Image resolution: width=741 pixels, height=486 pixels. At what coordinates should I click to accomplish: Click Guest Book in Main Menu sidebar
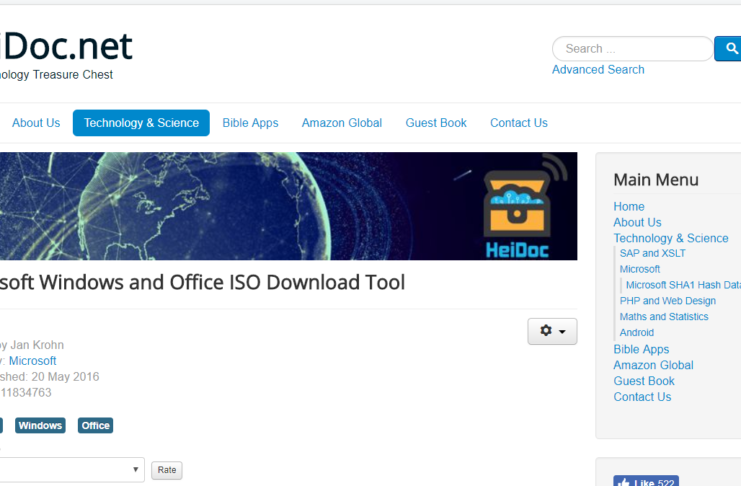pyautogui.click(x=644, y=381)
